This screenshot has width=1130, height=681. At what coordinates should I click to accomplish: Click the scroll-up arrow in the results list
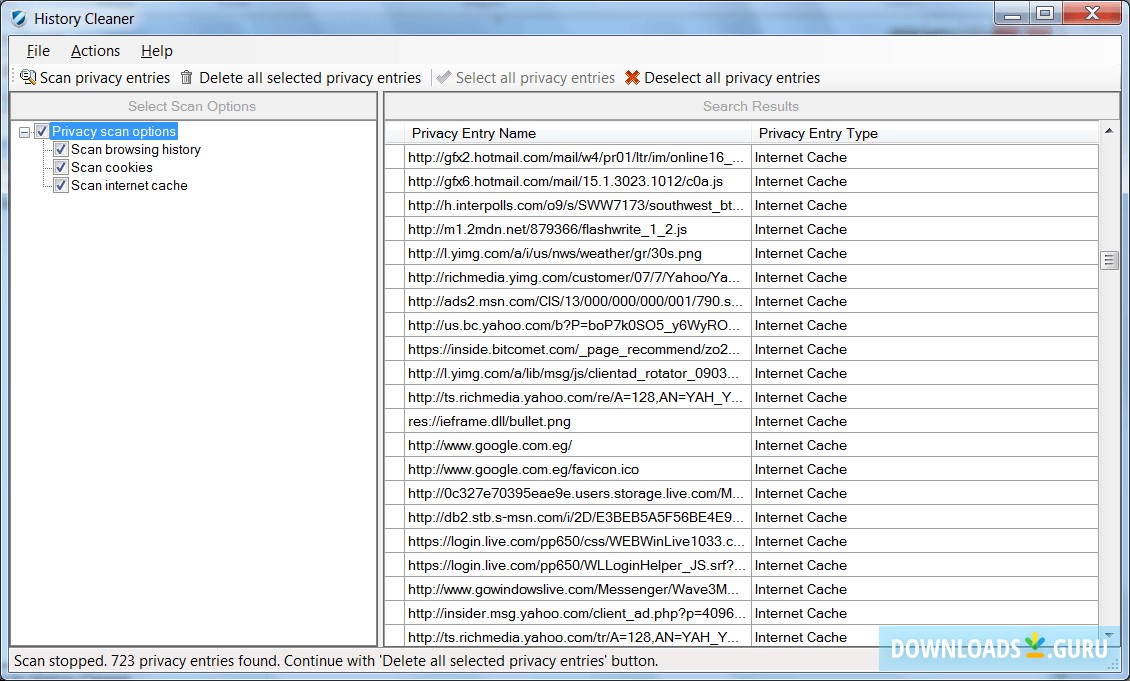coord(1109,129)
